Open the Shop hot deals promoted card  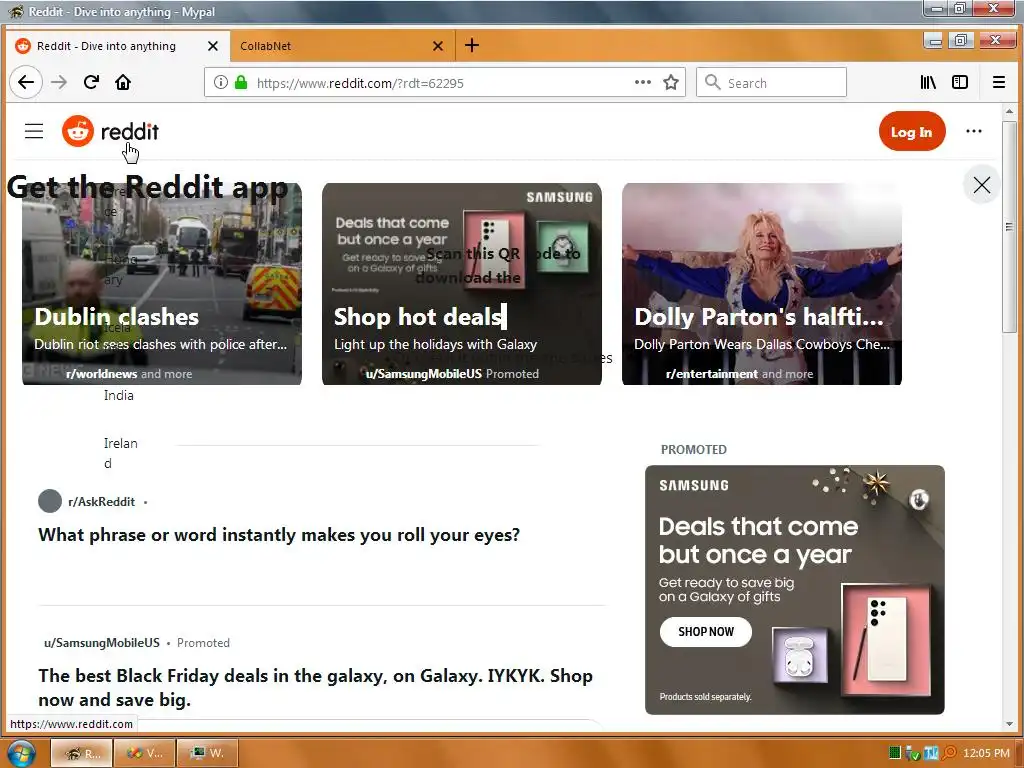pyautogui.click(x=462, y=283)
